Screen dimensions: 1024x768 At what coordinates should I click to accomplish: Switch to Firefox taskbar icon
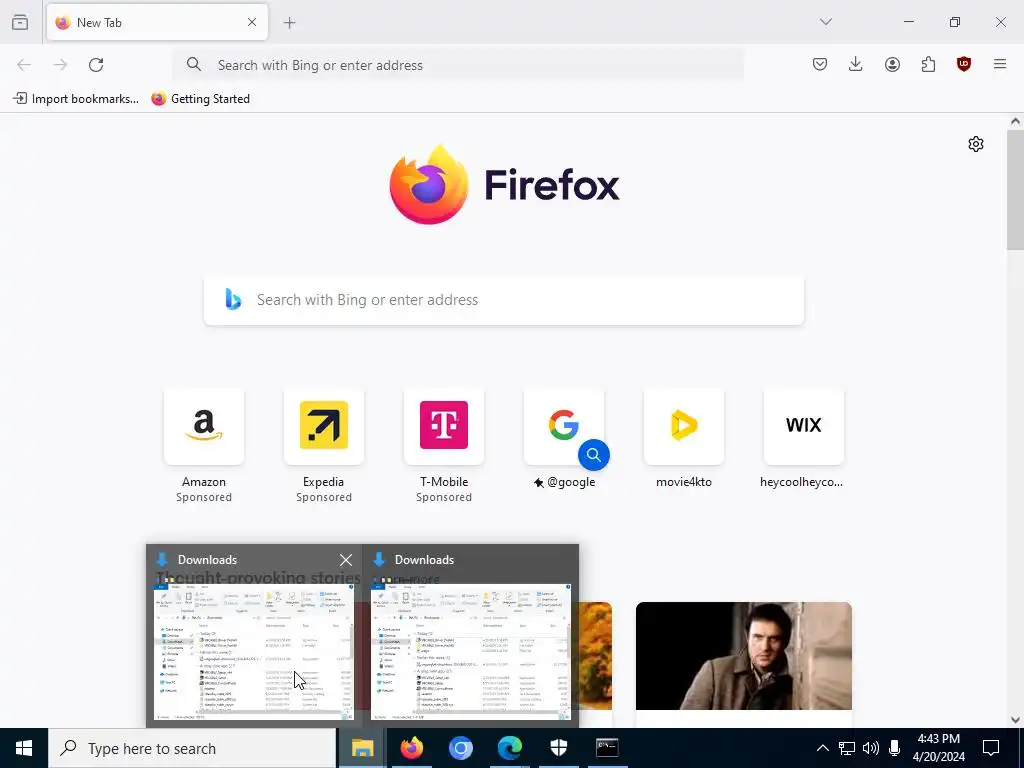411,748
